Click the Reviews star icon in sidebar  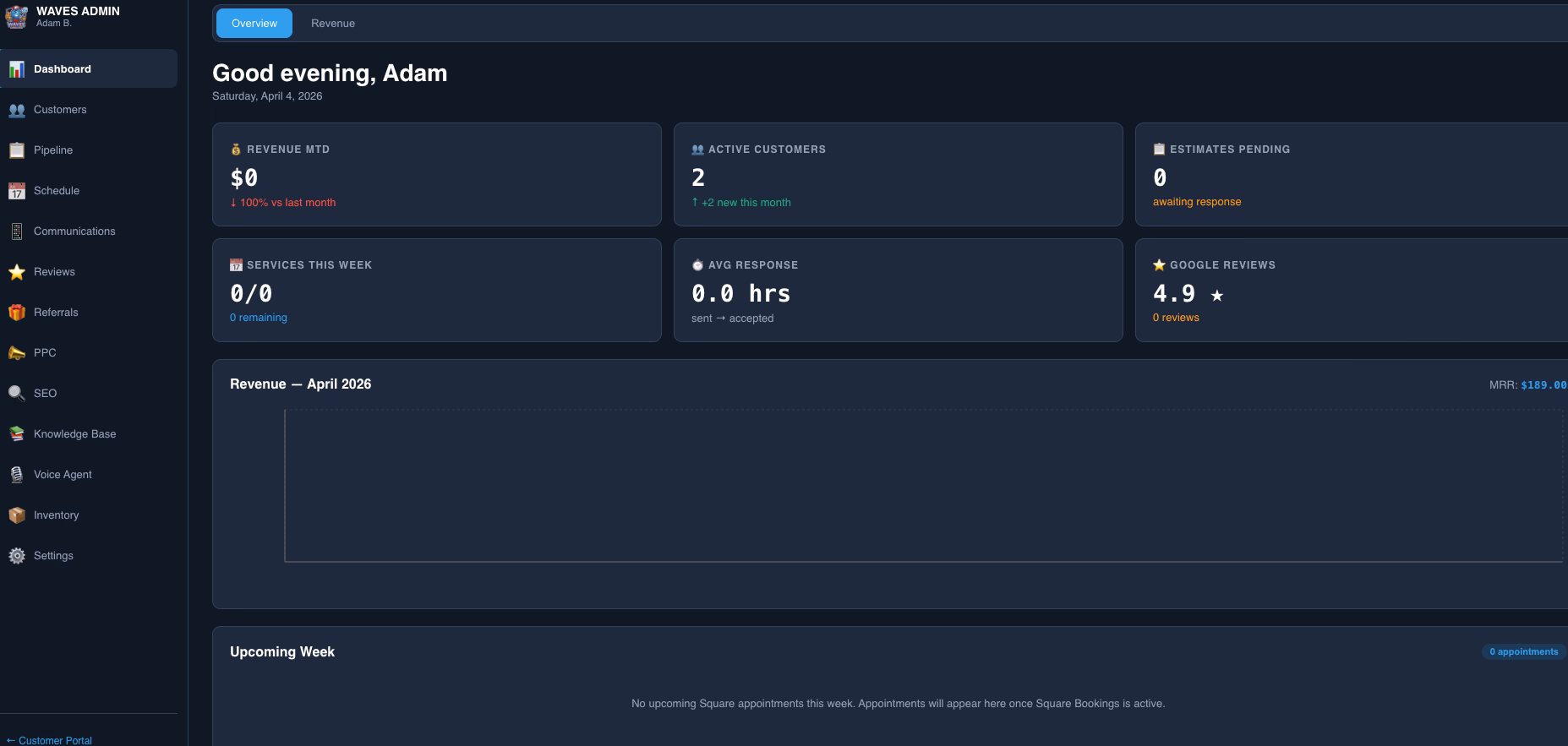click(x=17, y=272)
